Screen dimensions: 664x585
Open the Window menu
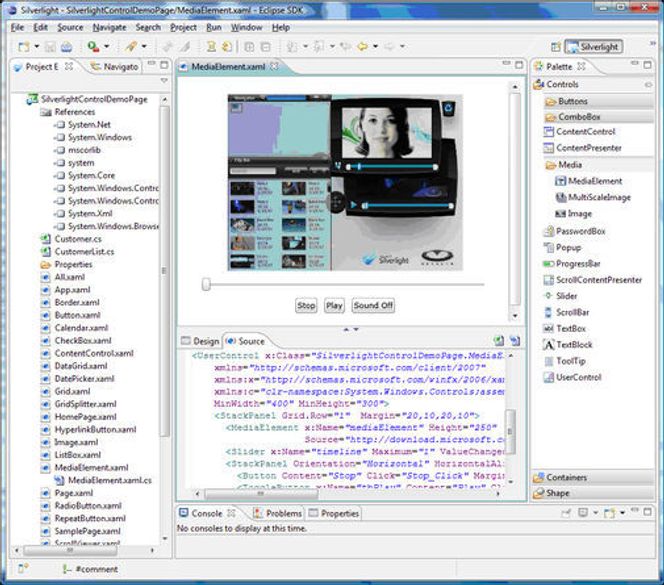point(246,28)
